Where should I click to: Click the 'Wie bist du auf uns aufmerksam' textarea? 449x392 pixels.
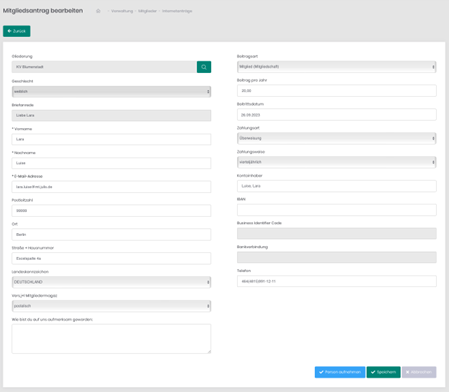(x=111, y=339)
